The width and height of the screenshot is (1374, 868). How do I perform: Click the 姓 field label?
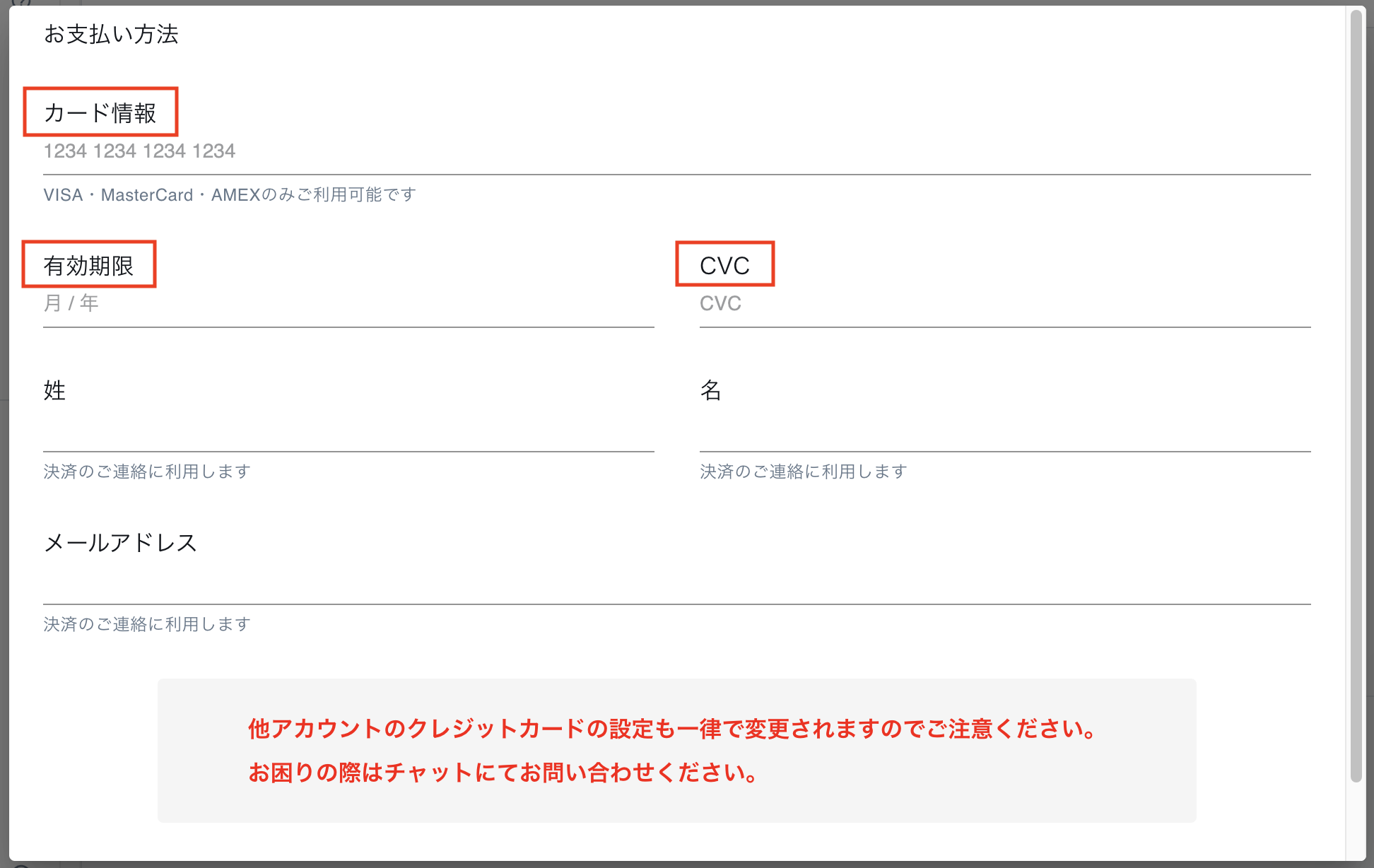pos(54,390)
